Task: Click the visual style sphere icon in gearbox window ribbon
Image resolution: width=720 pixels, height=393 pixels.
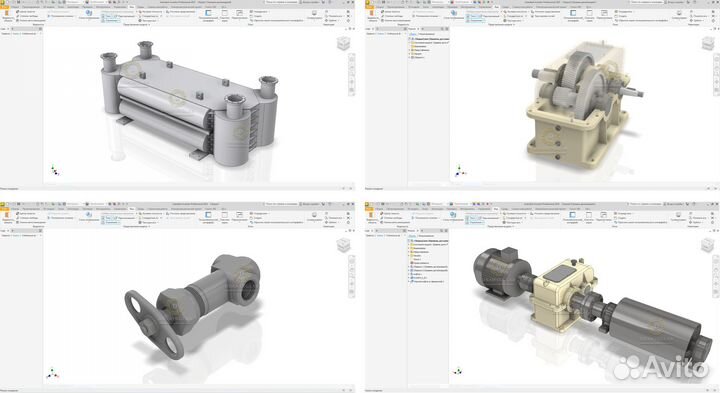Action: [x=453, y=12]
